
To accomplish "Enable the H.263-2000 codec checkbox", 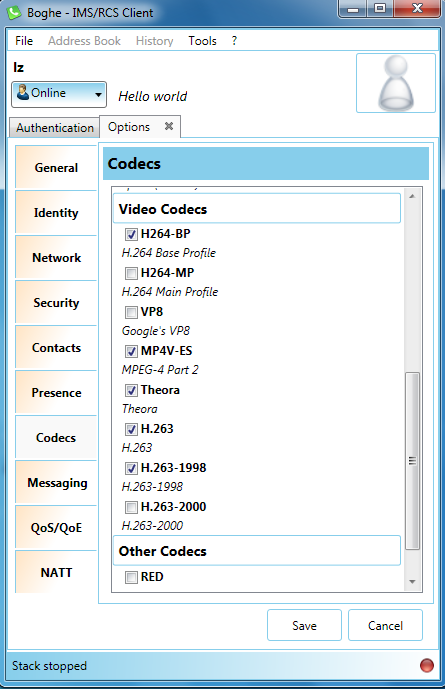I will pos(131,507).
